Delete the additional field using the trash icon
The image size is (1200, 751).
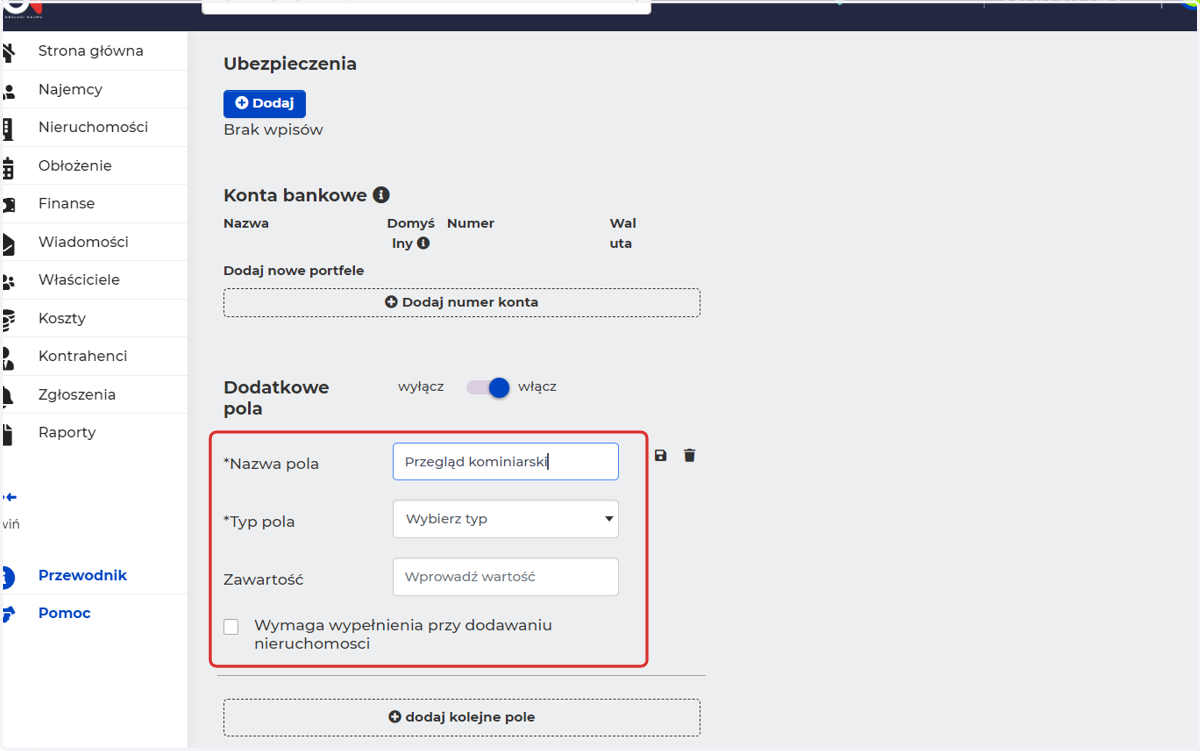[689, 455]
